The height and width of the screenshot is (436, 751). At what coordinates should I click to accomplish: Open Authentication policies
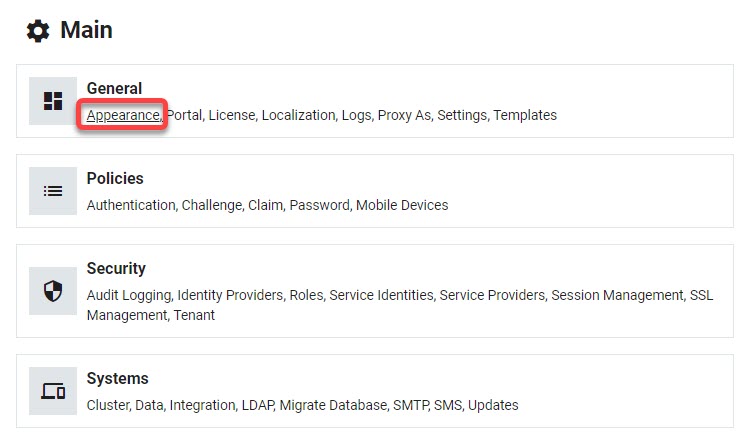pos(131,205)
